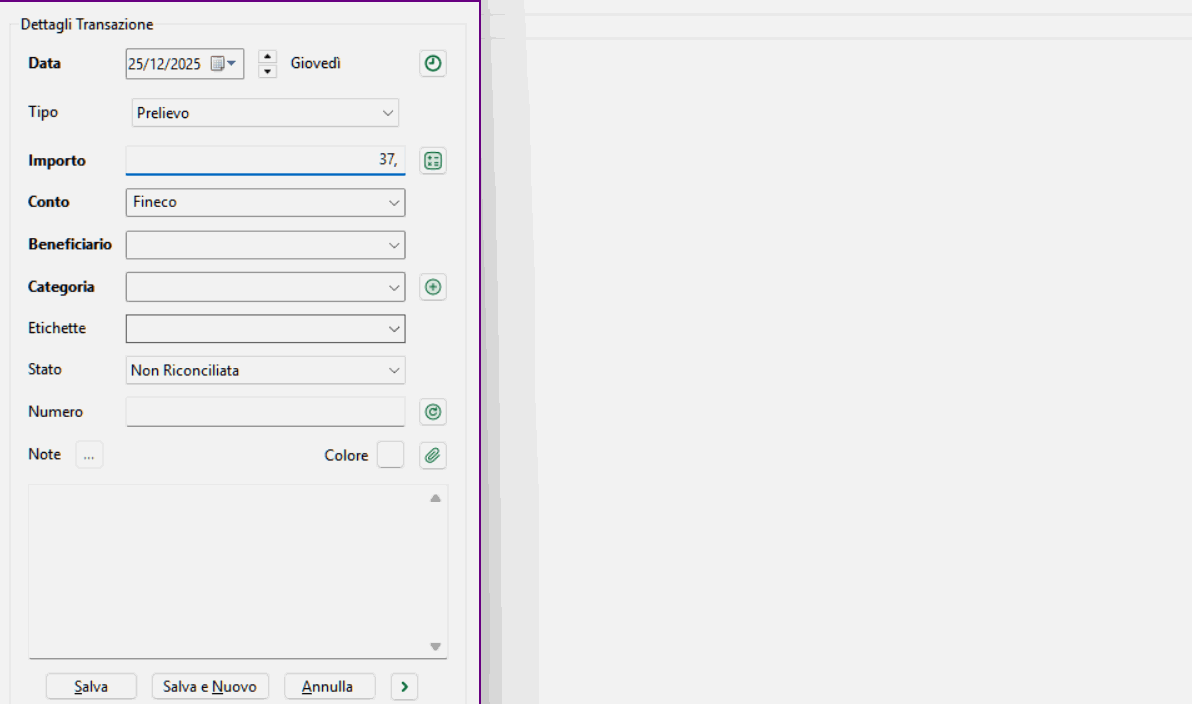Expand the Etichette dropdown
Screen dimensions: 1192x704
click(393, 328)
